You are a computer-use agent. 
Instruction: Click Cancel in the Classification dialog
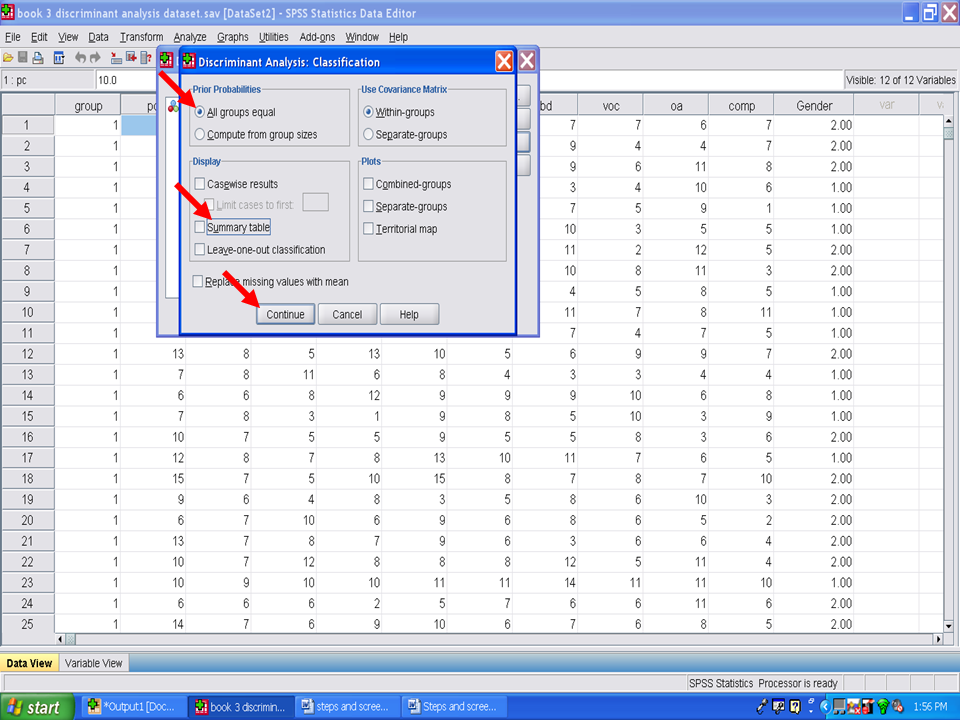[x=347, y=314]
